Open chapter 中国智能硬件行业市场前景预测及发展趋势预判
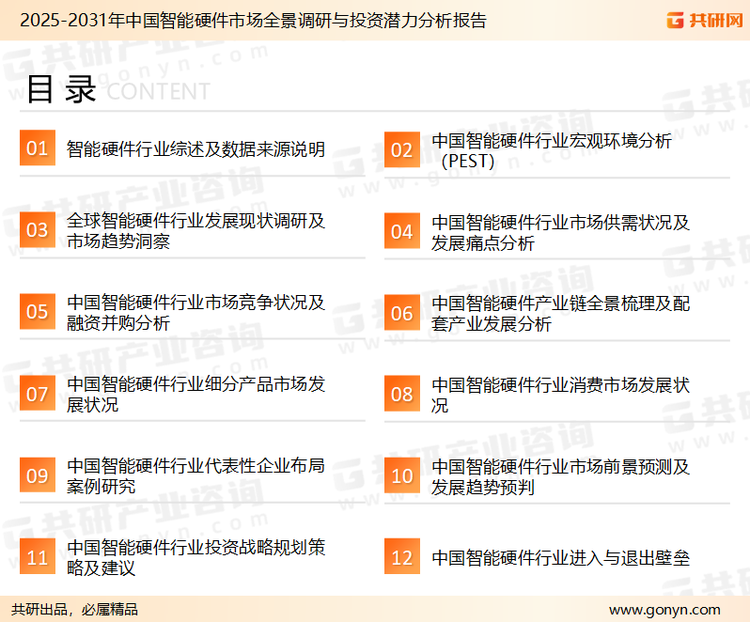 pos(560,477)
